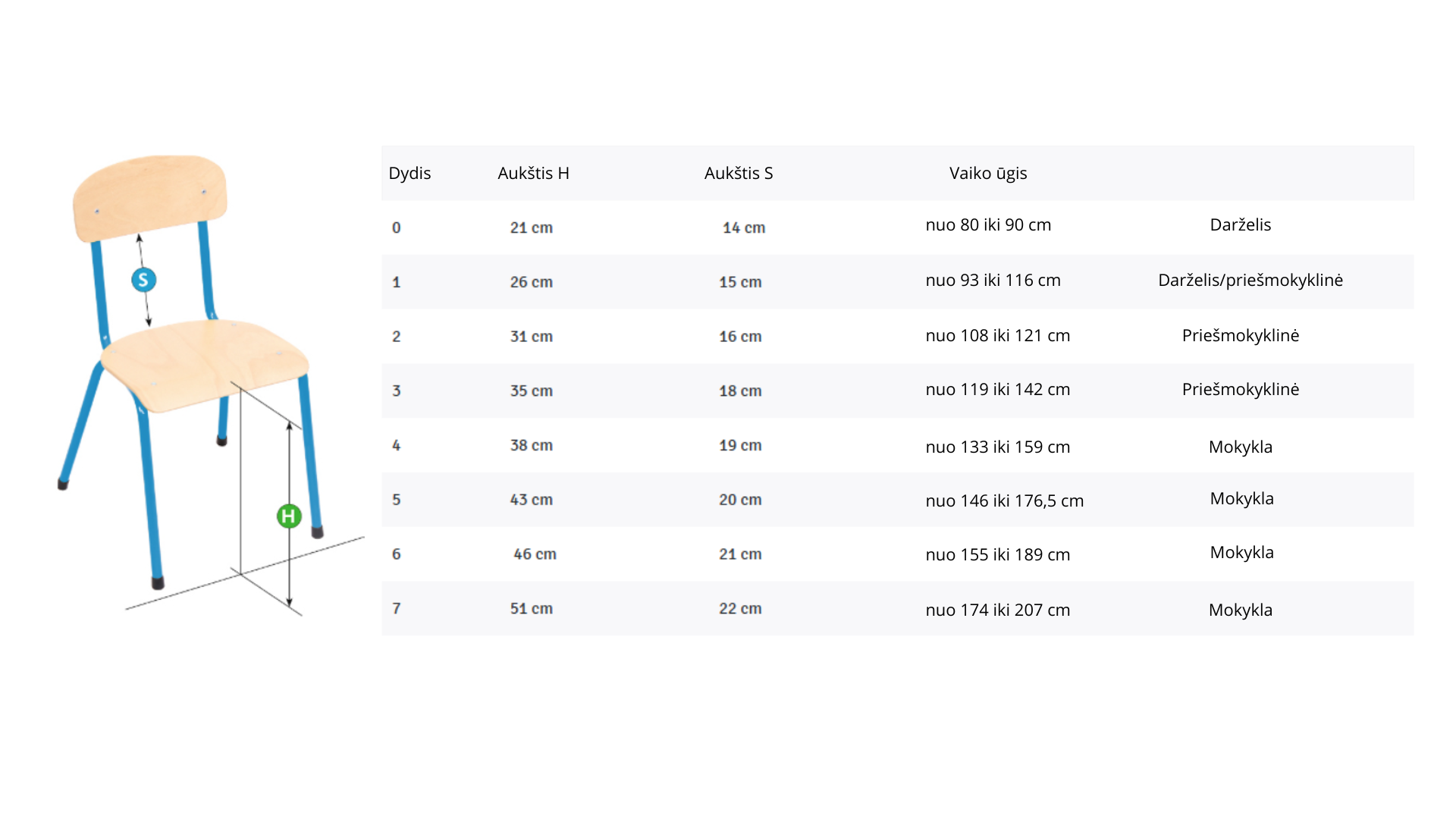Select the Aukštis S column header
Screen dimensions: 1456x819
point(739,173)
